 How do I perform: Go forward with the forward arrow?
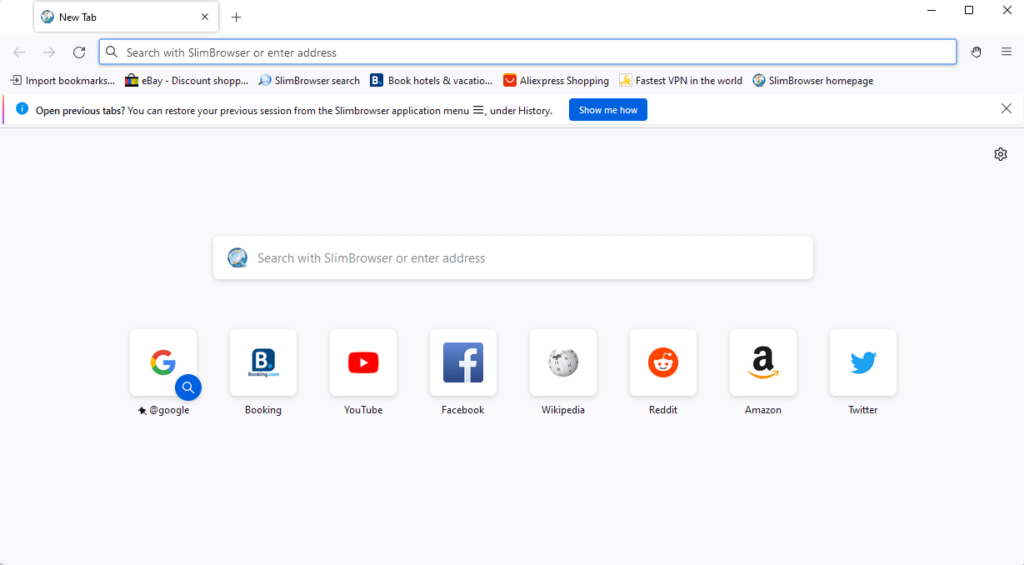click(49, 52)
